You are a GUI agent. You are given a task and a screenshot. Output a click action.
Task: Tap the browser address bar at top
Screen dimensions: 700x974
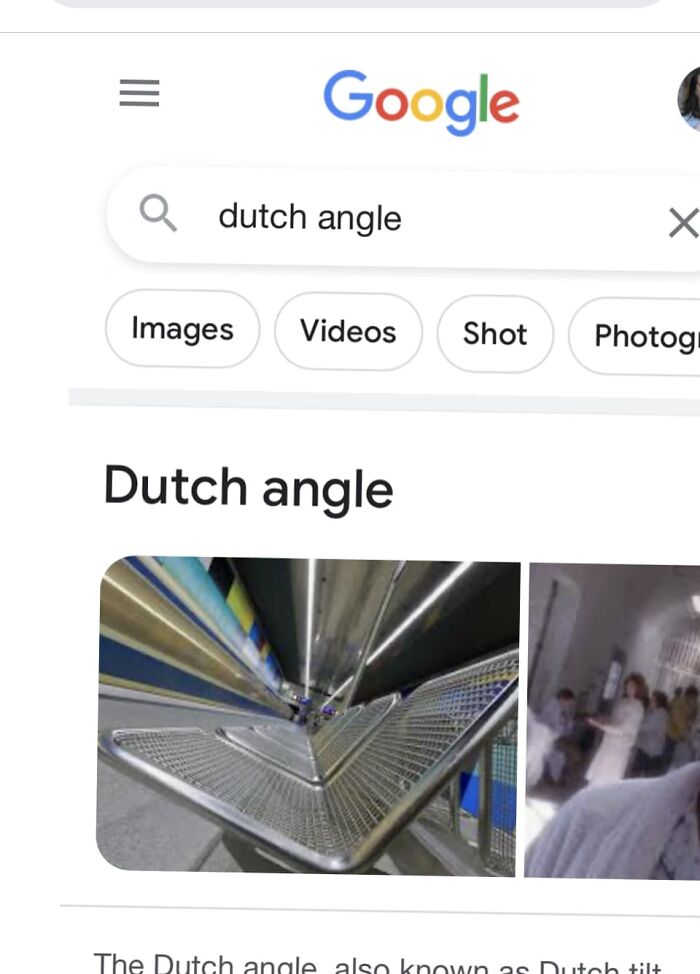point(357,3)
